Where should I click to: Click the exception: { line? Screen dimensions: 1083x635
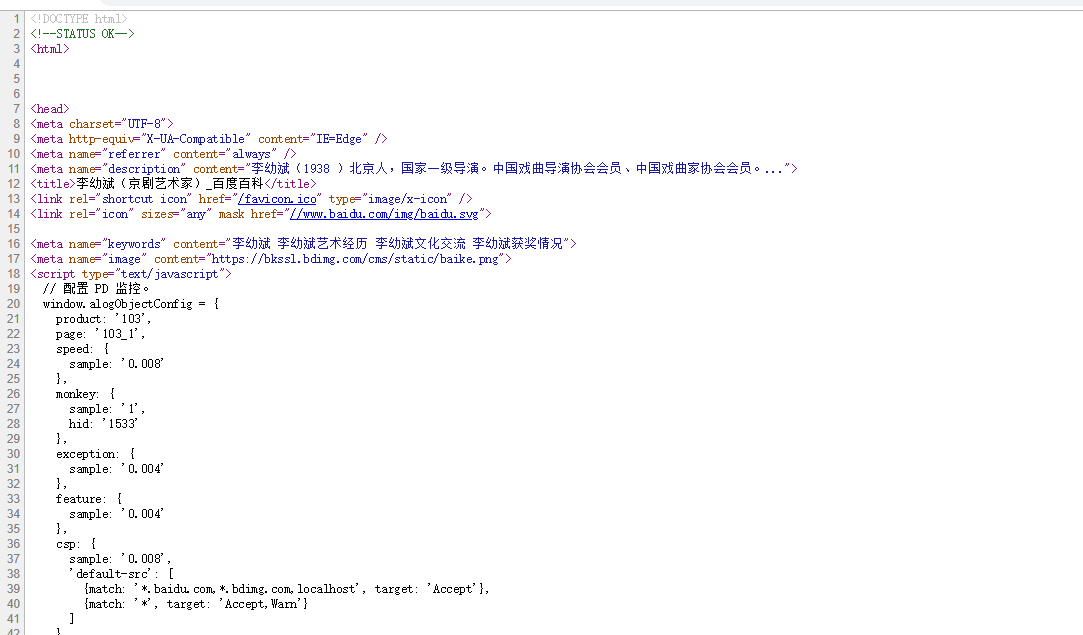pos(95,454)
